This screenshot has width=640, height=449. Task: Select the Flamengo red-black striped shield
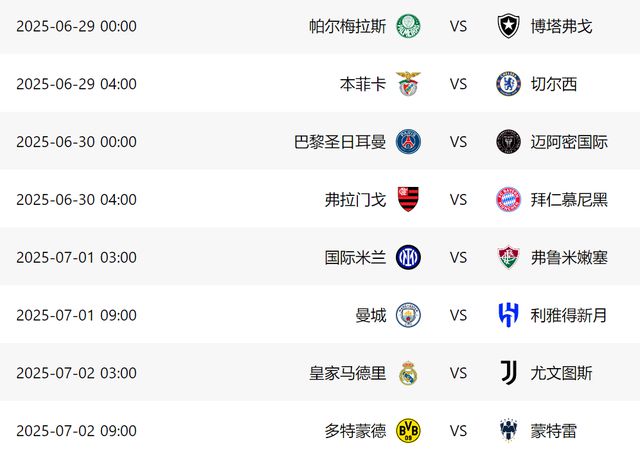[x=408, y=199]
